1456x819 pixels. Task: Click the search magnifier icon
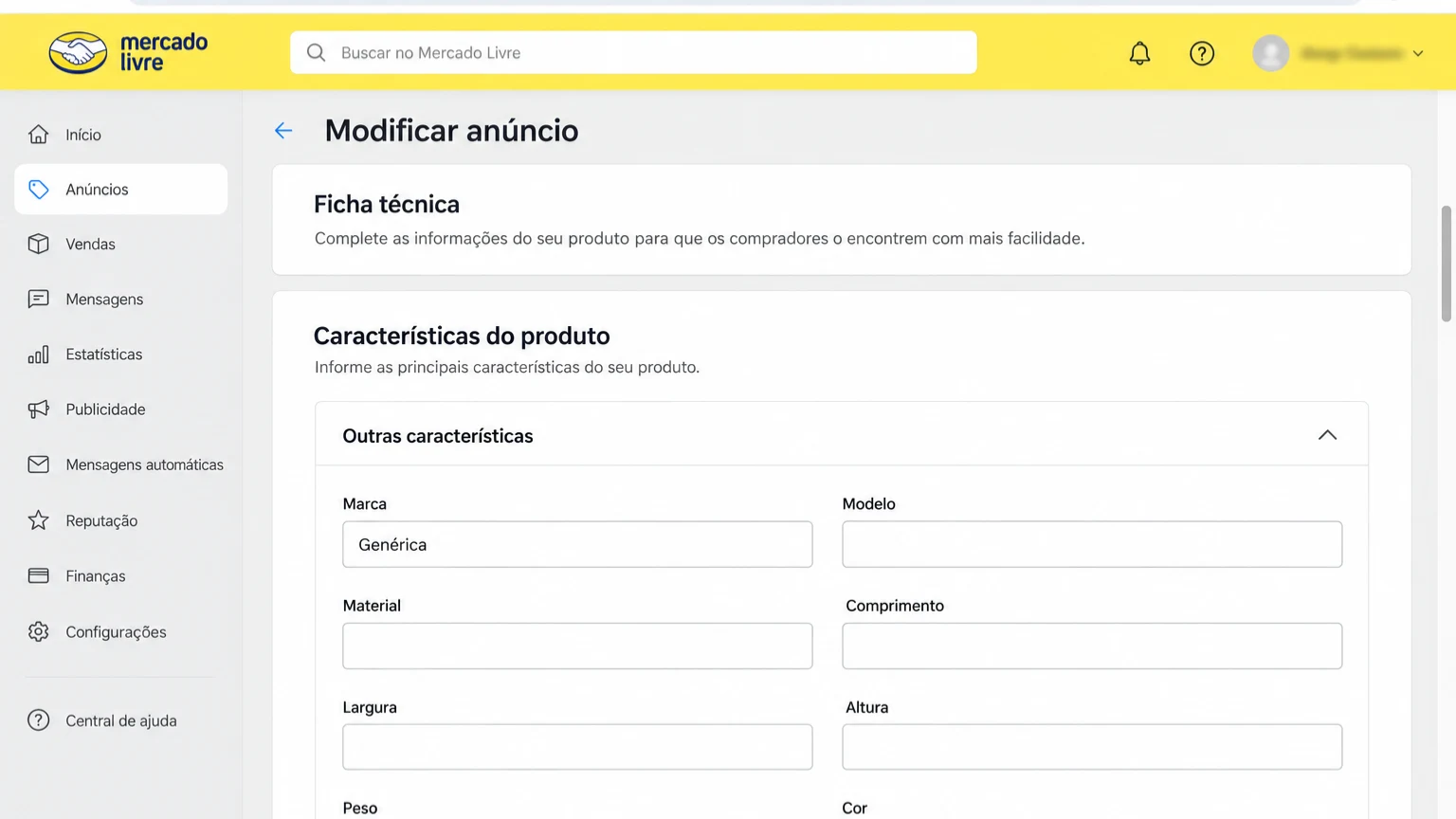coord(316,53)
